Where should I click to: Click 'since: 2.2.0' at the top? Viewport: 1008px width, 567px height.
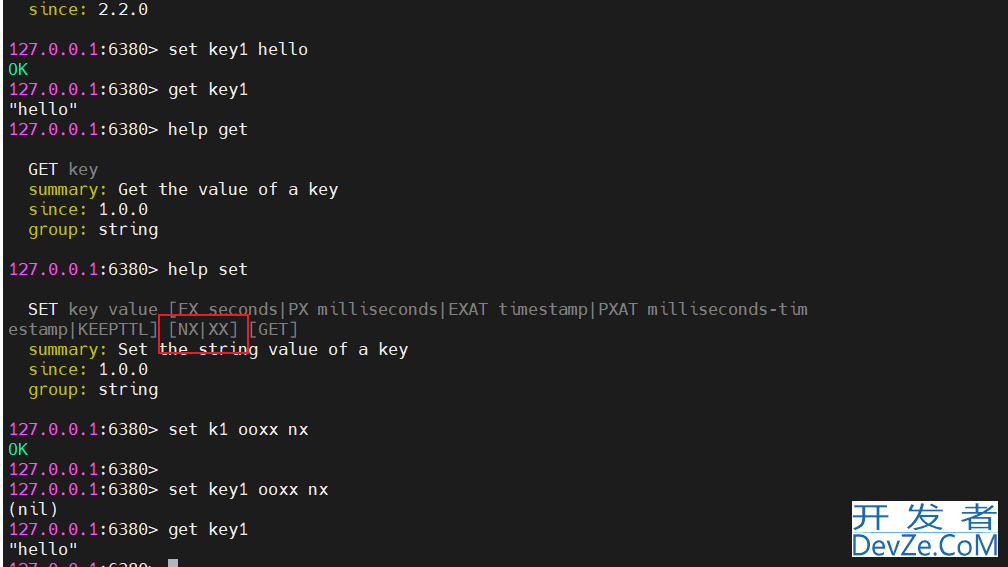[88, 10]
